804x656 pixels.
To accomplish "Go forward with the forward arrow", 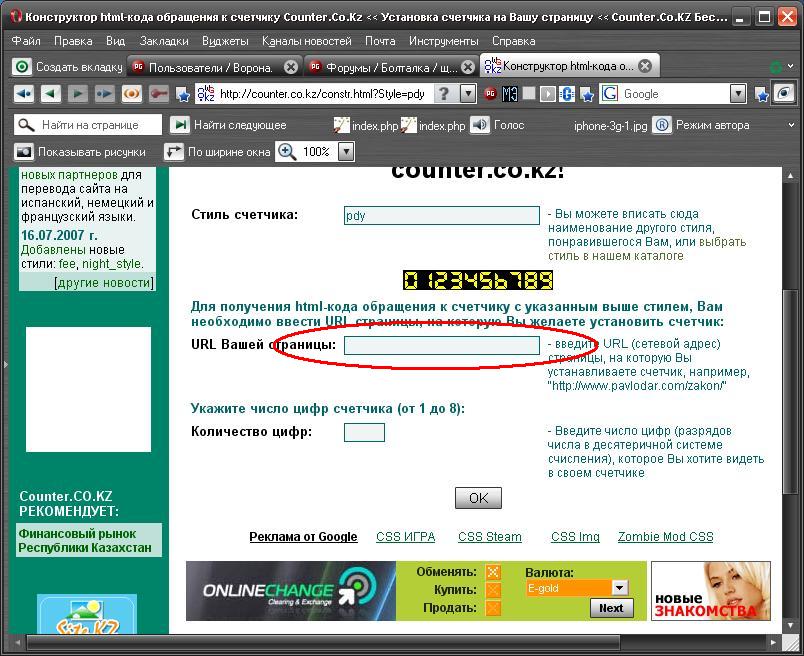I will [x=77, y=94].
